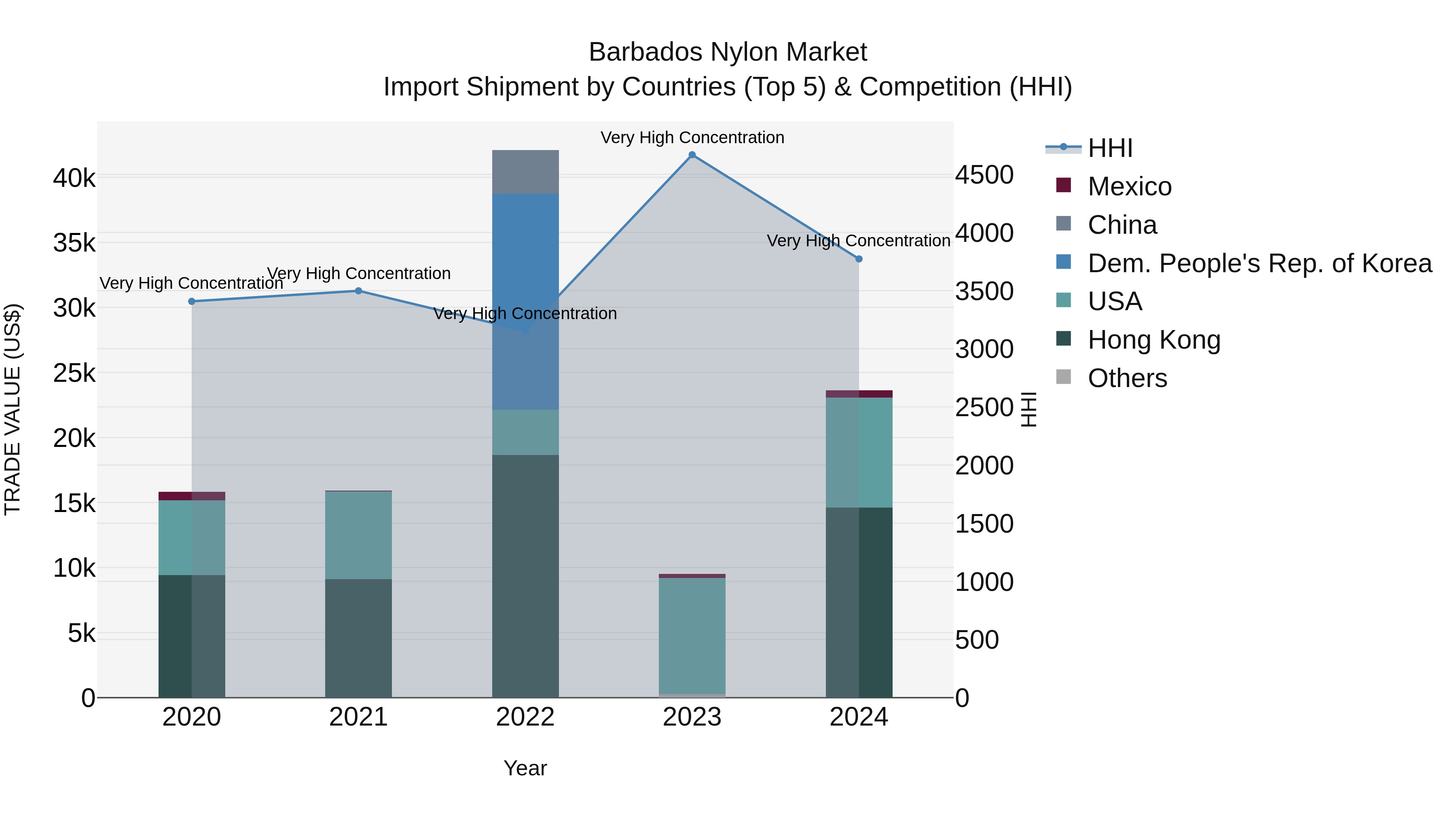
Task: Click the 2024 x-axis label
Action: [x=859, y=717]
